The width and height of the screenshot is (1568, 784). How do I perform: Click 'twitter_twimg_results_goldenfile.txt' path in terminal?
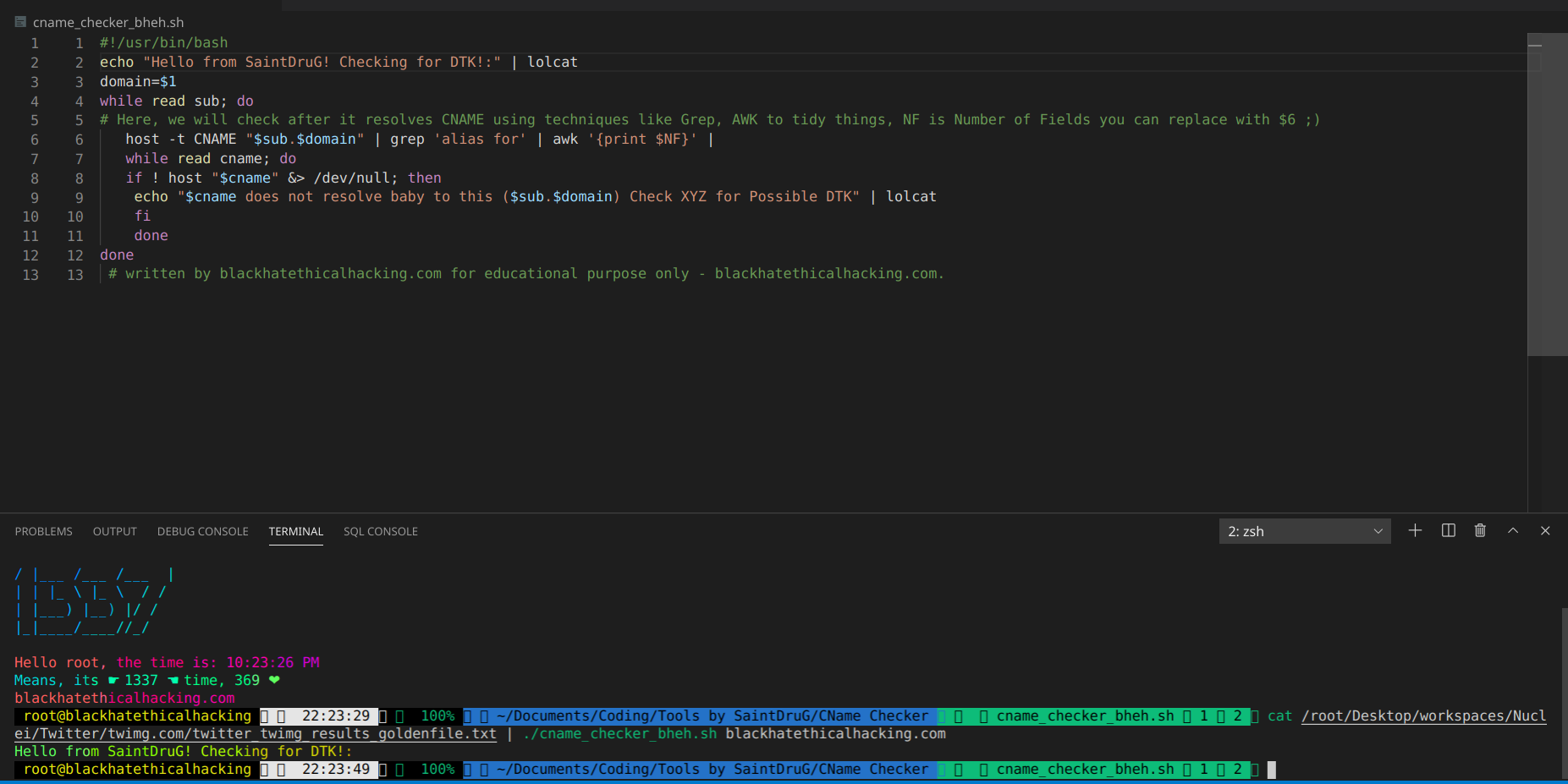click(x=345, y=733)
